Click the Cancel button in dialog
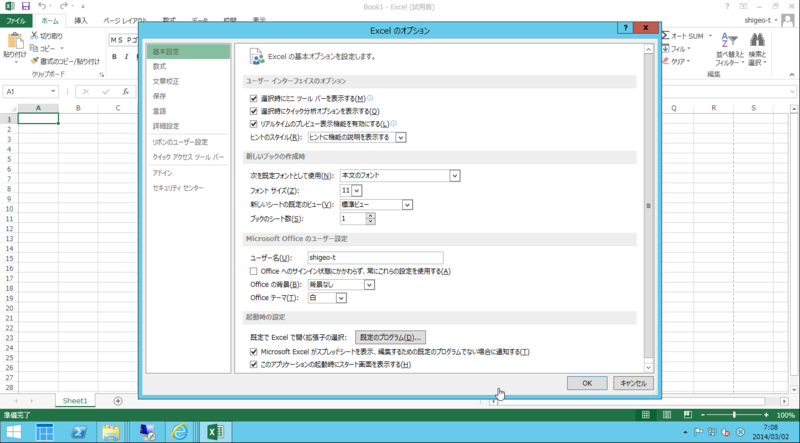Image resolution: width=800 pixels, height=443 pixels. [x=633, y=383]
